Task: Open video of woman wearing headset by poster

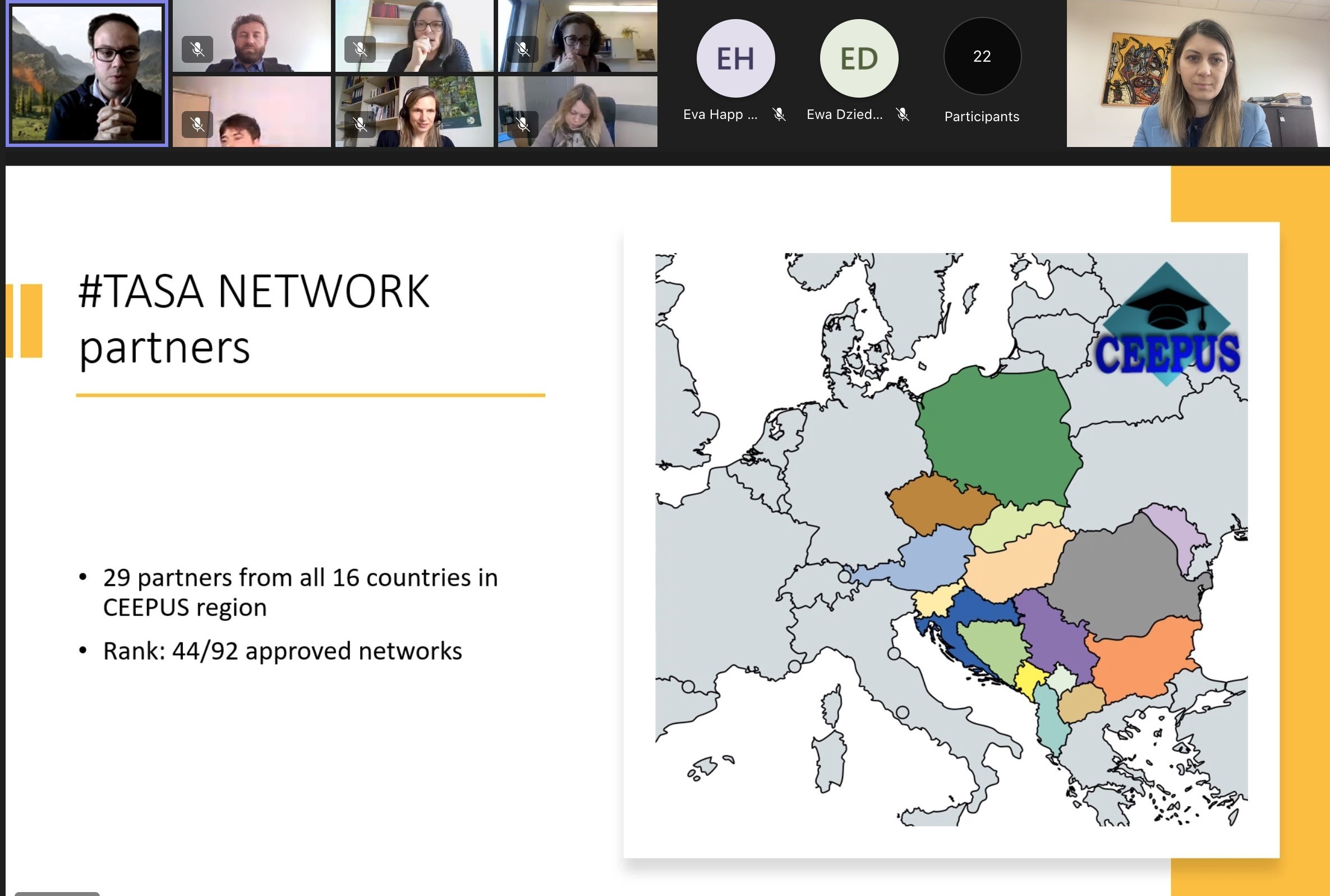Action: pos(414,112)
